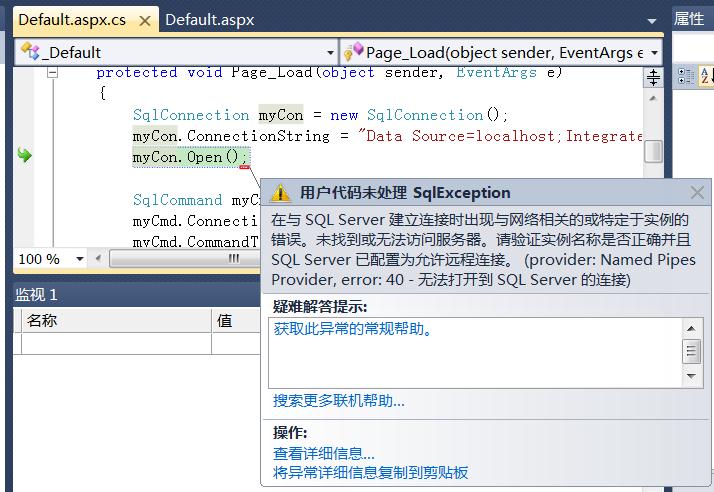Click '搜索更多联机帮助...' link
Viewport: 714px width, 492px height.
(338, 401)
